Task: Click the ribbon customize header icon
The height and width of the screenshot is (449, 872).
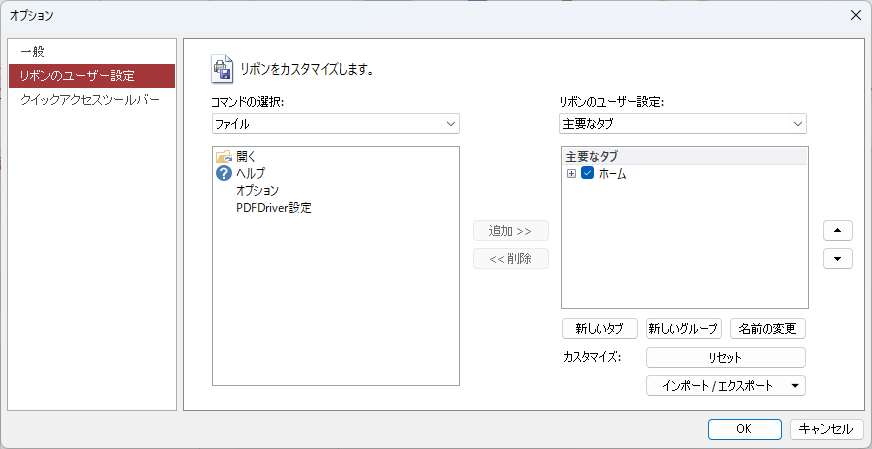Action: pyautogui.click(x=222, y=70)
